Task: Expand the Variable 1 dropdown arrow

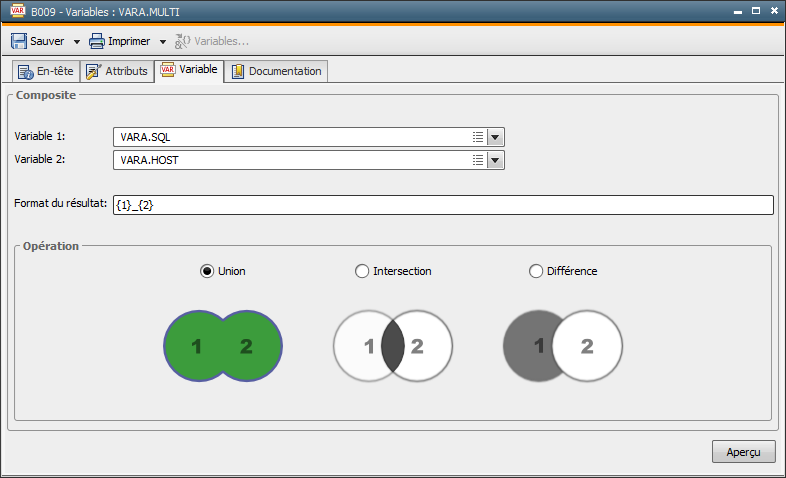Action: click(x=495, y=137)
